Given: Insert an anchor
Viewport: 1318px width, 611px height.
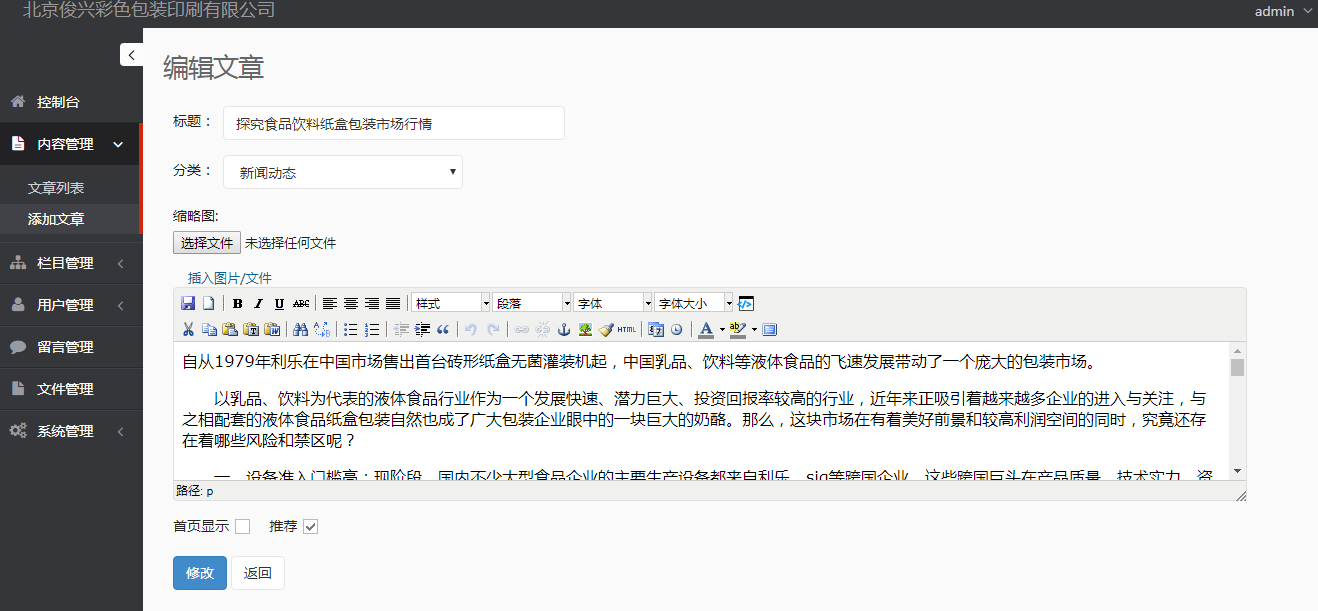Looking at the screenshot, I should click(x=564, y=329).
